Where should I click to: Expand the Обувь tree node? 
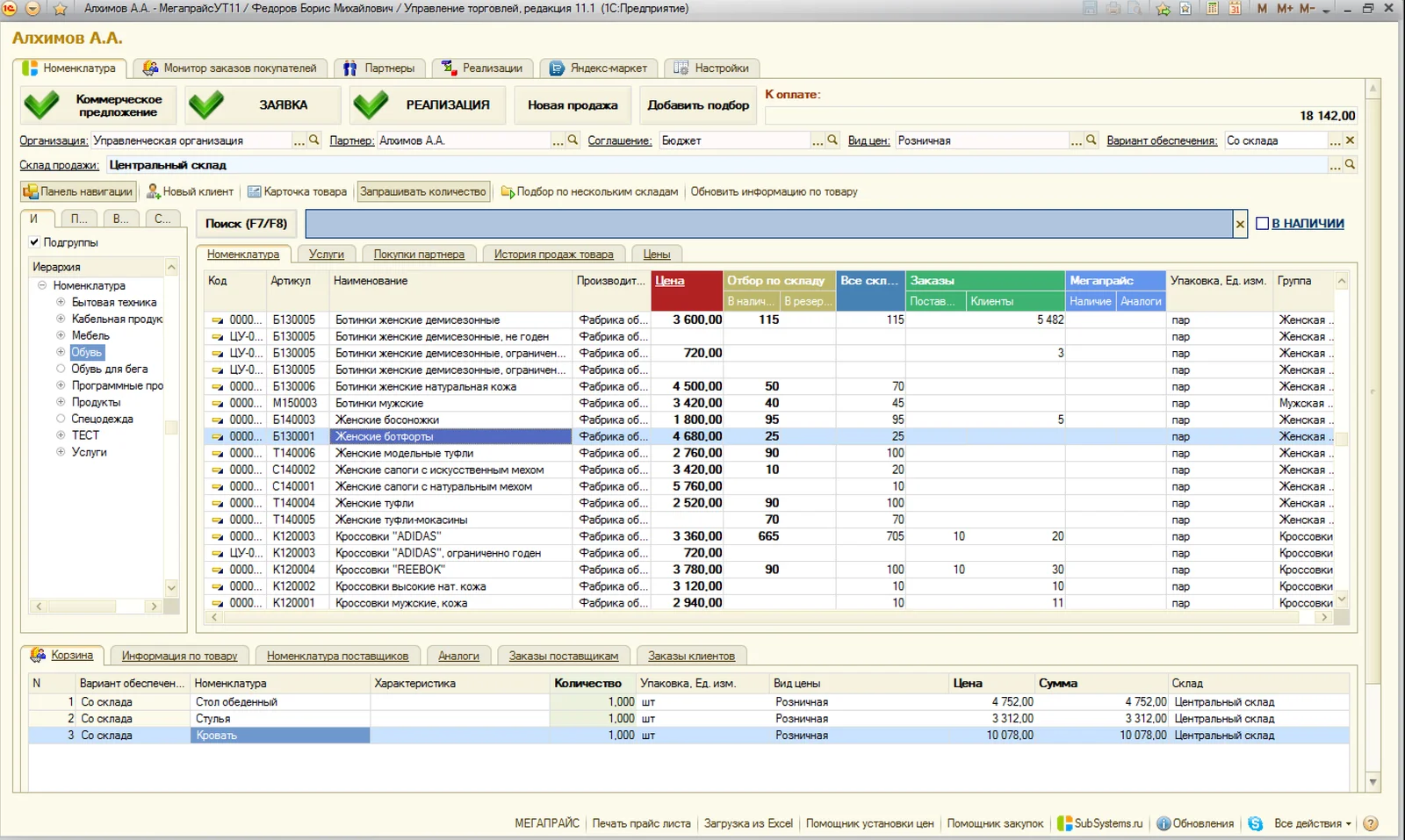[x=61, y=352]
